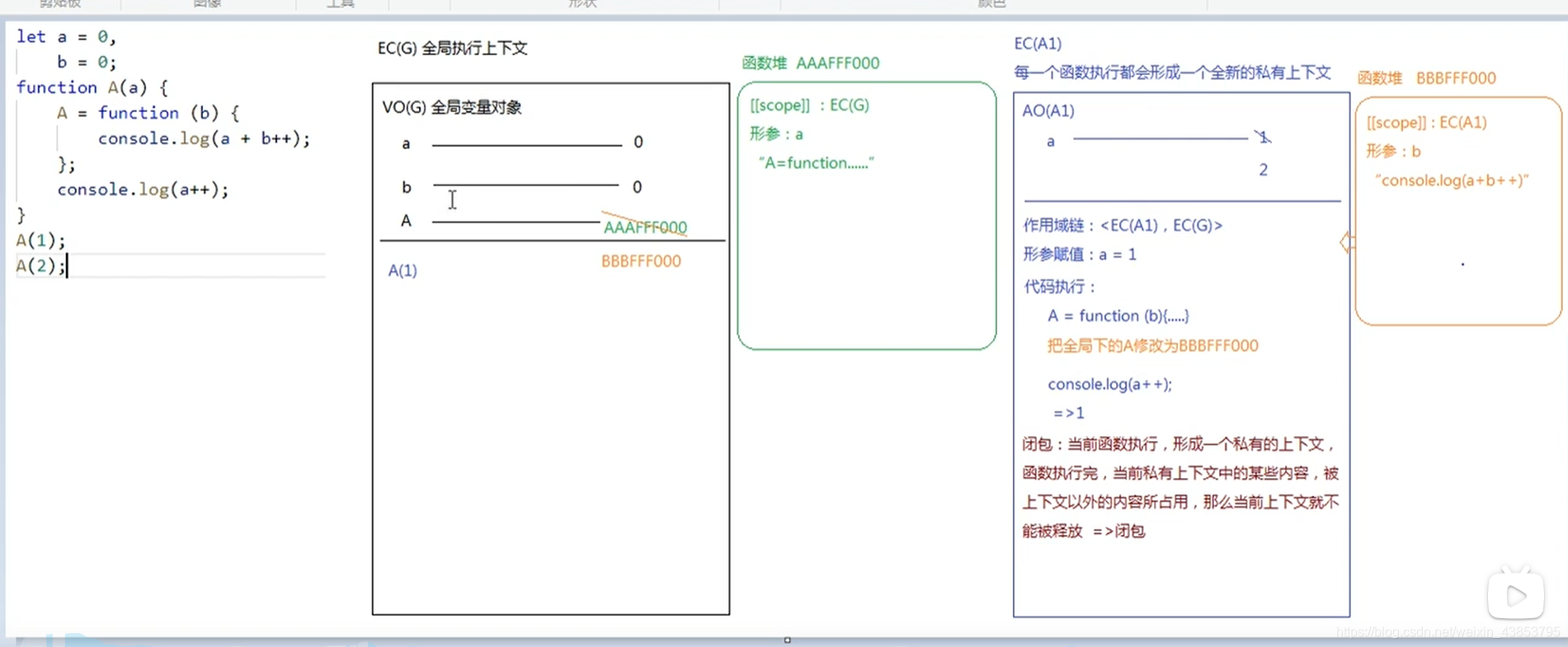Click orange text "把全局下的A修改为BBBFFF000"
This screenshot has height=647, width=1568.
tap(1152, 346)
